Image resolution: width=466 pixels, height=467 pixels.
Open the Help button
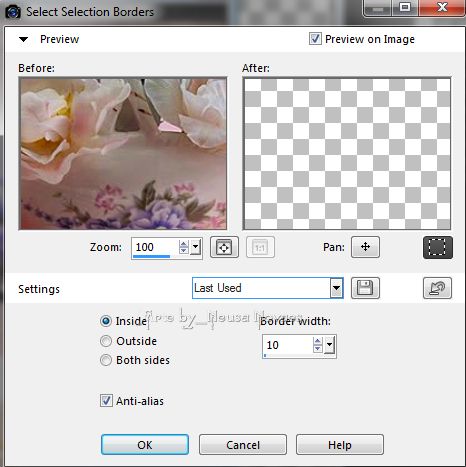point(340,445)
